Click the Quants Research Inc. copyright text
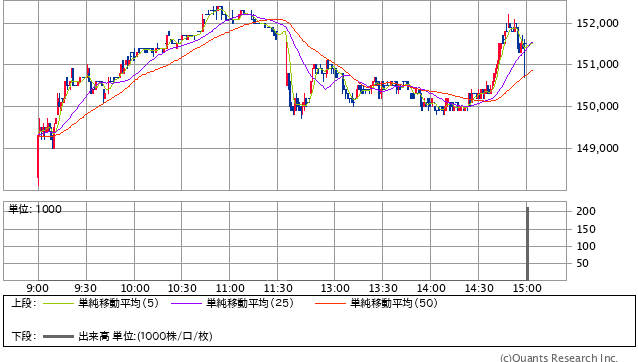The height and width of the screenshot is (362, 638). pos(559,358)
